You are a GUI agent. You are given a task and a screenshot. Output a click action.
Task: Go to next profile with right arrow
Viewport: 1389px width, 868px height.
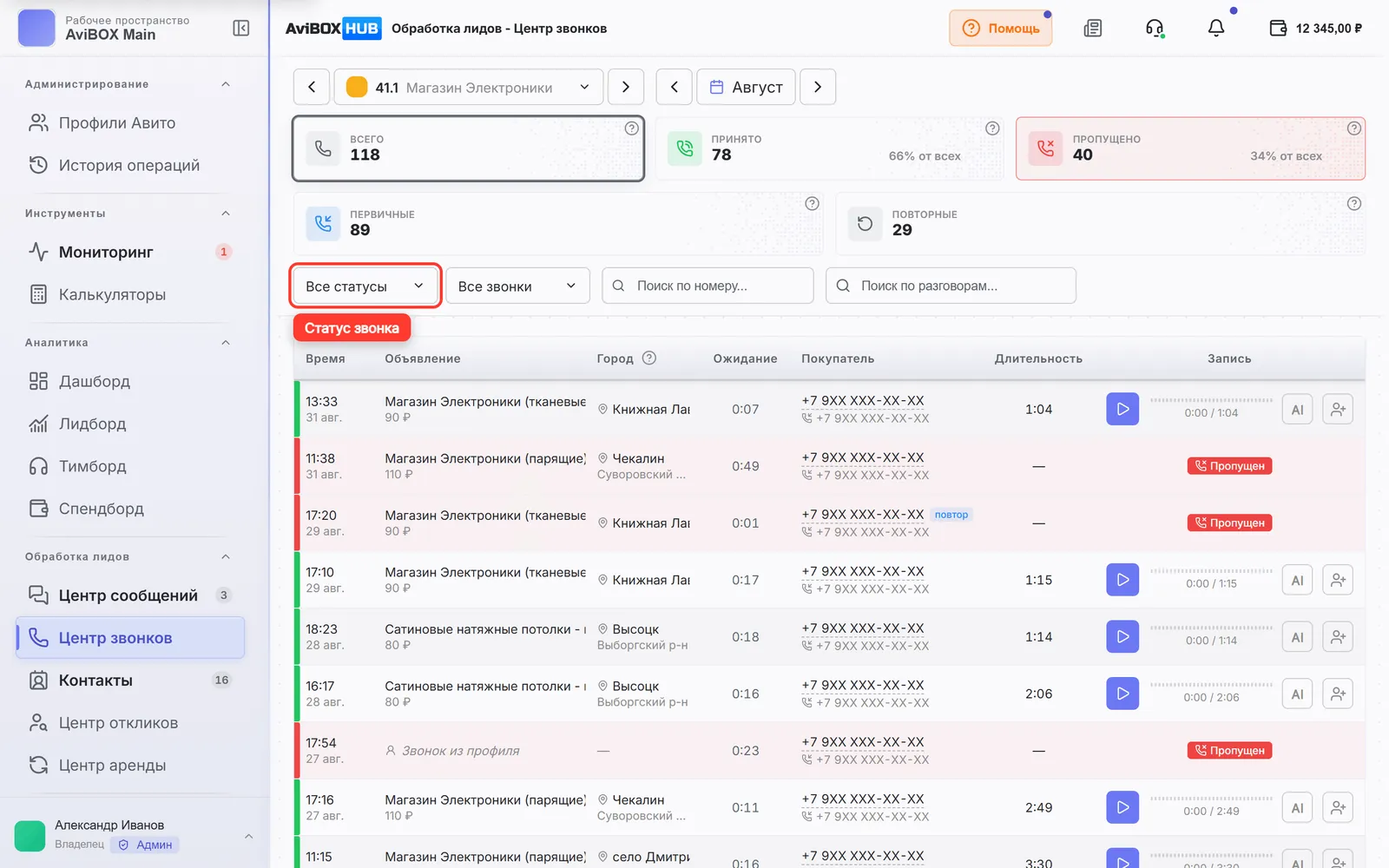[626, 87]
